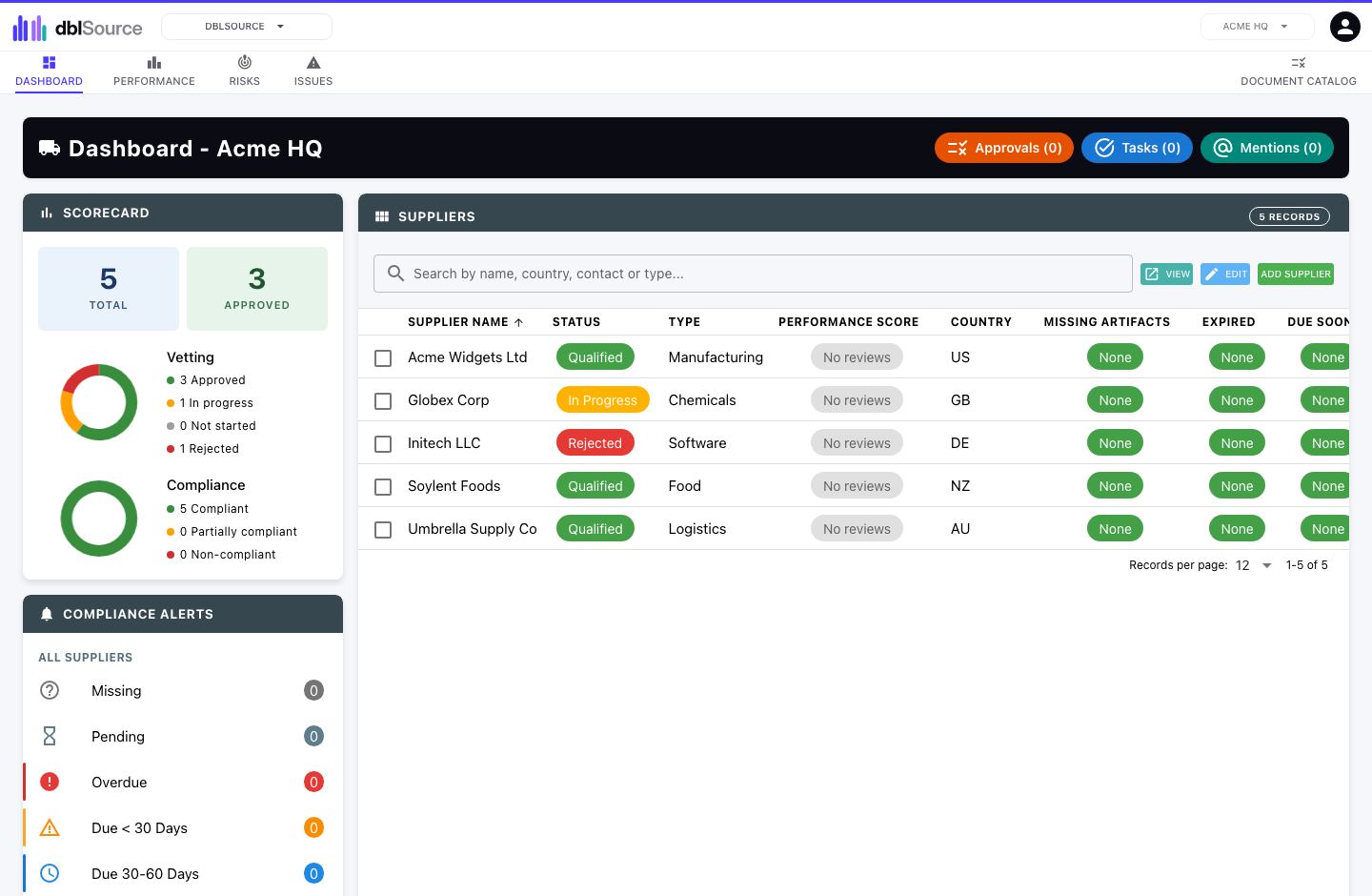Click the Compliance donut chart
1372x896 pixels.
point(99,519)
